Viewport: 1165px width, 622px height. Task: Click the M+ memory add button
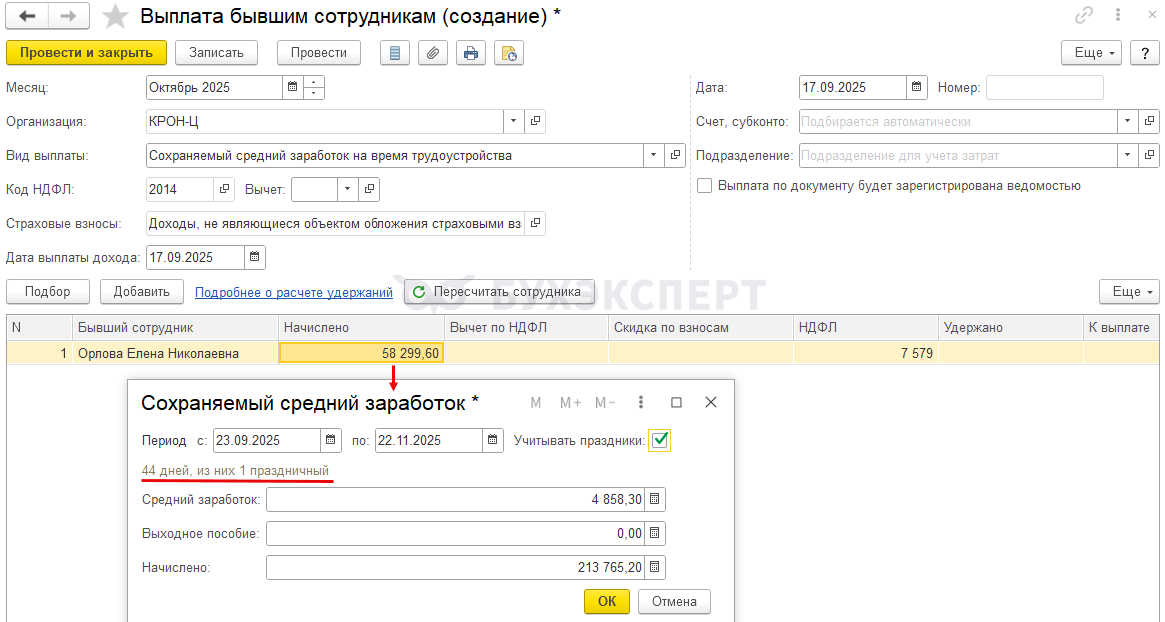[570, 402]
